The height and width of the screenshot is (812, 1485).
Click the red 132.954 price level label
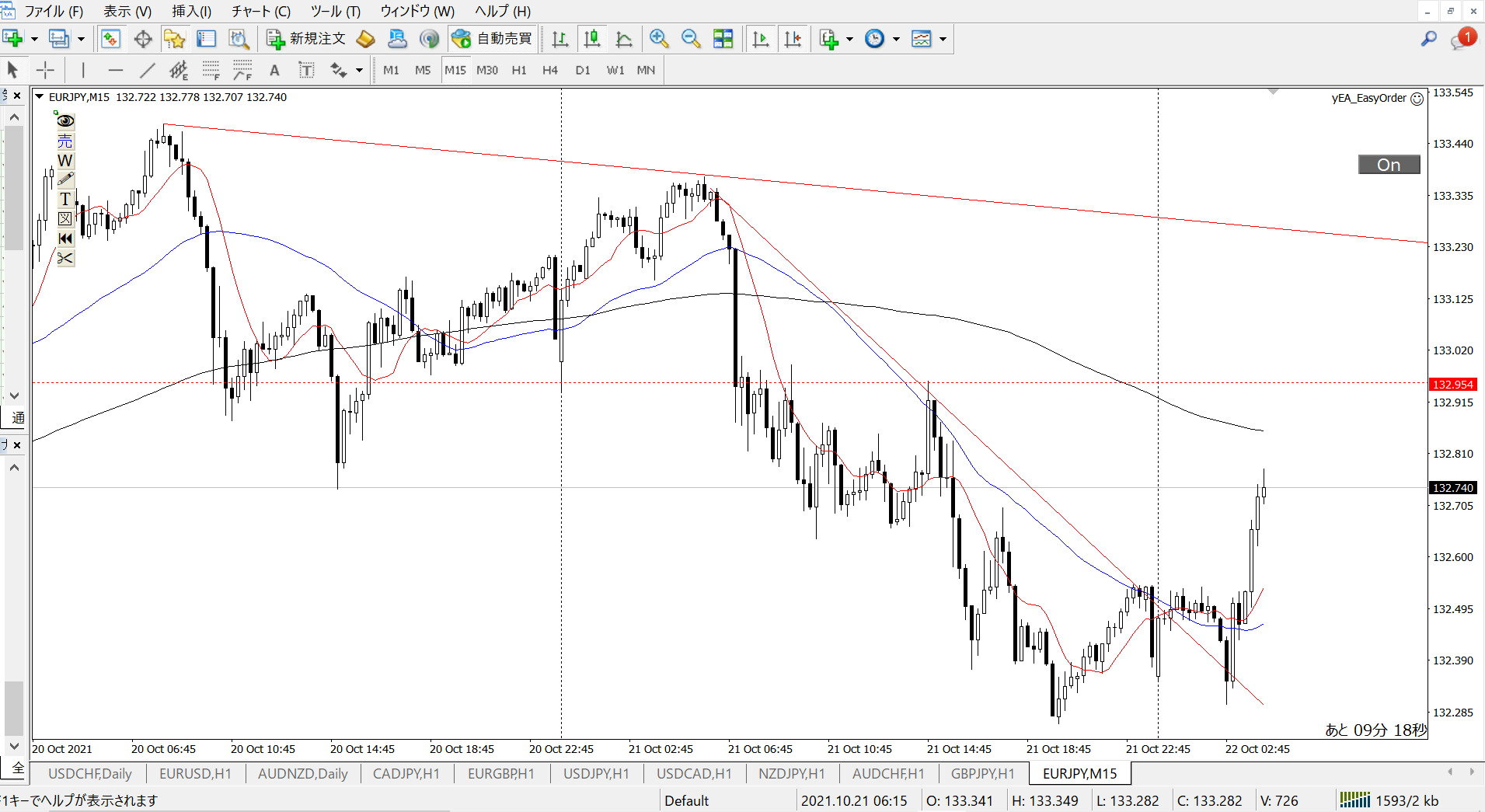(x=1453, y=385)
